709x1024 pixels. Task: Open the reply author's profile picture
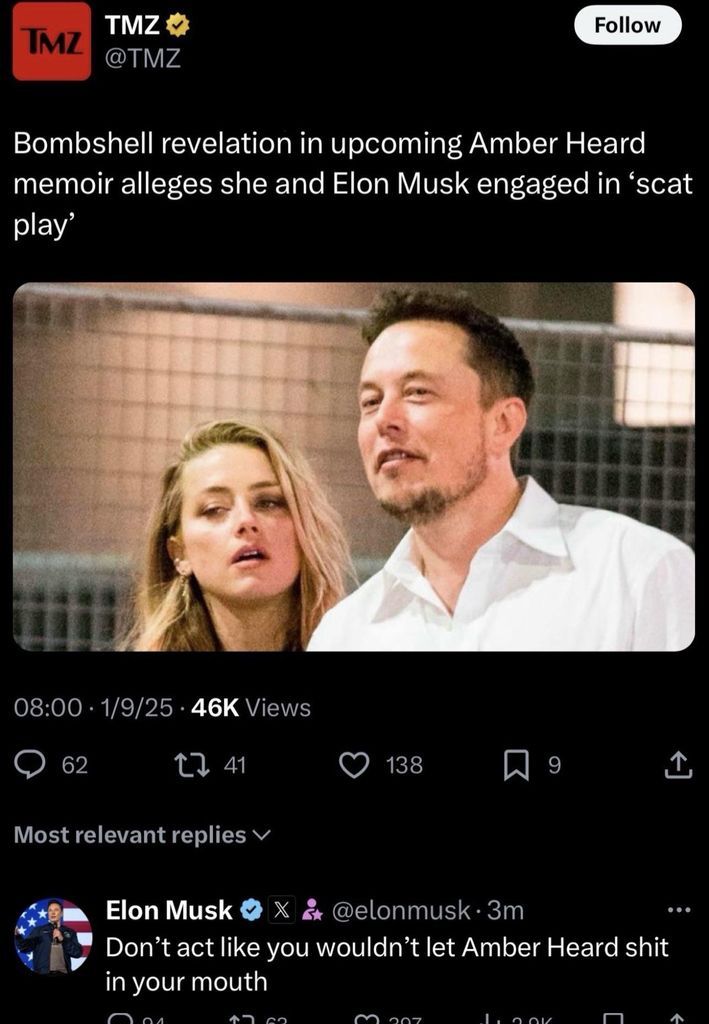click(53, 936)
